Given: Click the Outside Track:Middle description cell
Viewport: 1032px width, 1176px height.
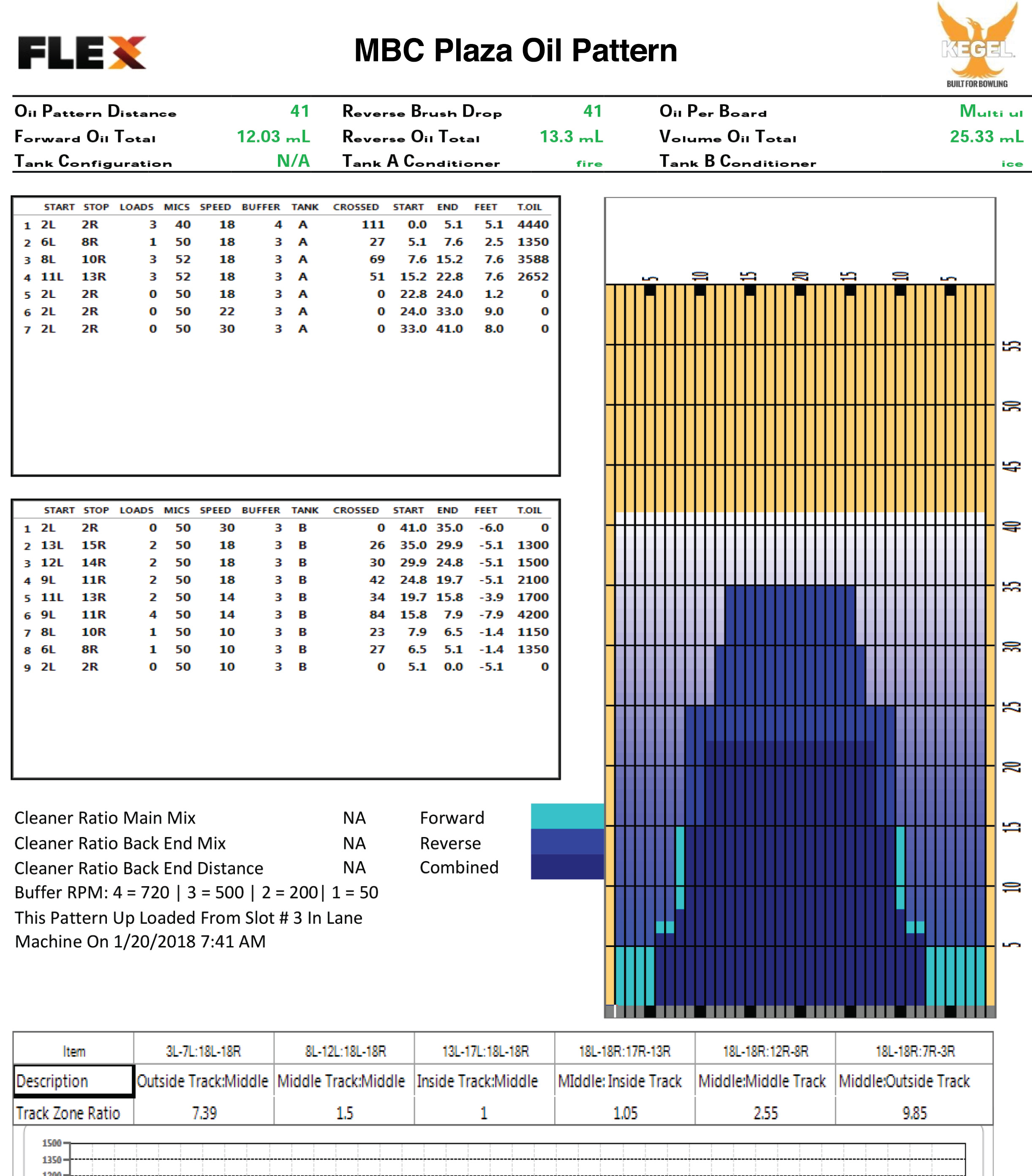Looking at the screenshot, I should 203,1081.
